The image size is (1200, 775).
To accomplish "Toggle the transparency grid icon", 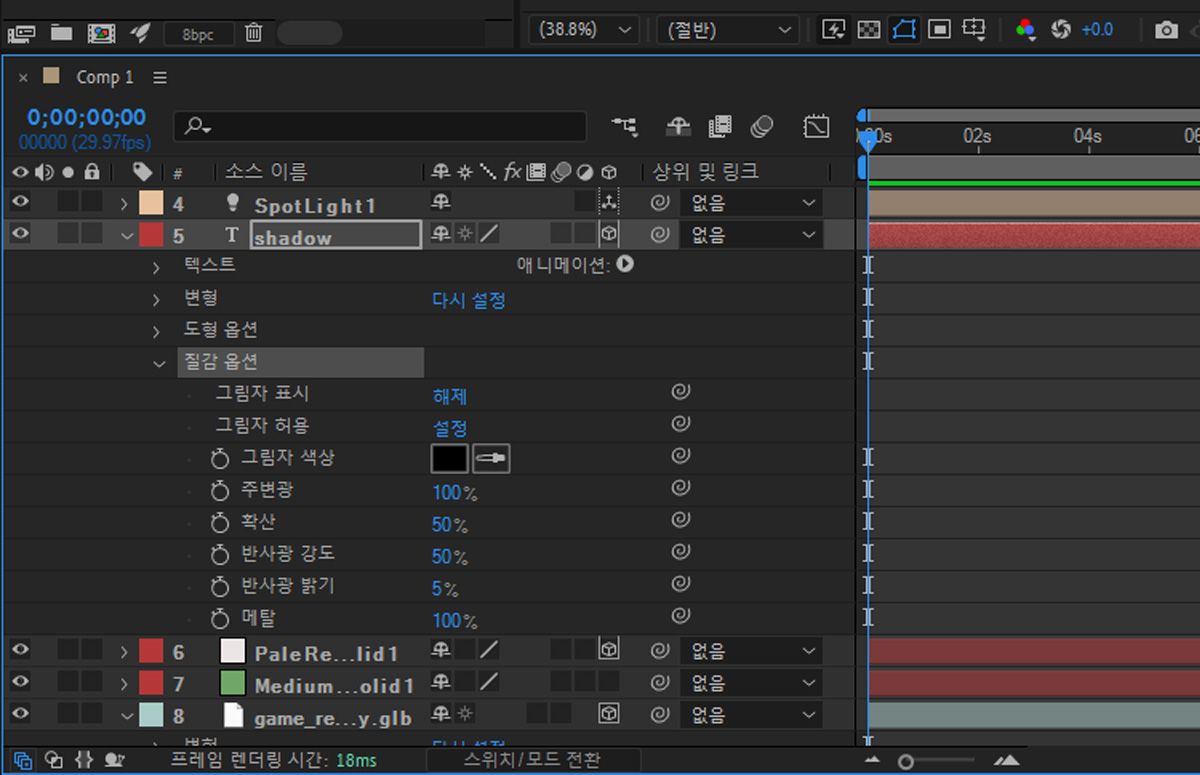I will 869,30.
